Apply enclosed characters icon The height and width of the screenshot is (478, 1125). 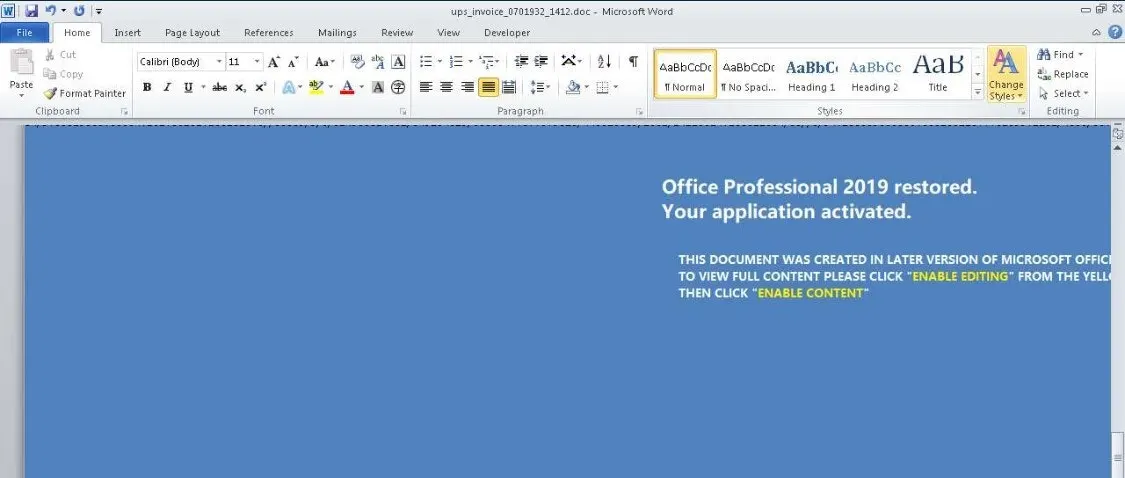point(397,88)
